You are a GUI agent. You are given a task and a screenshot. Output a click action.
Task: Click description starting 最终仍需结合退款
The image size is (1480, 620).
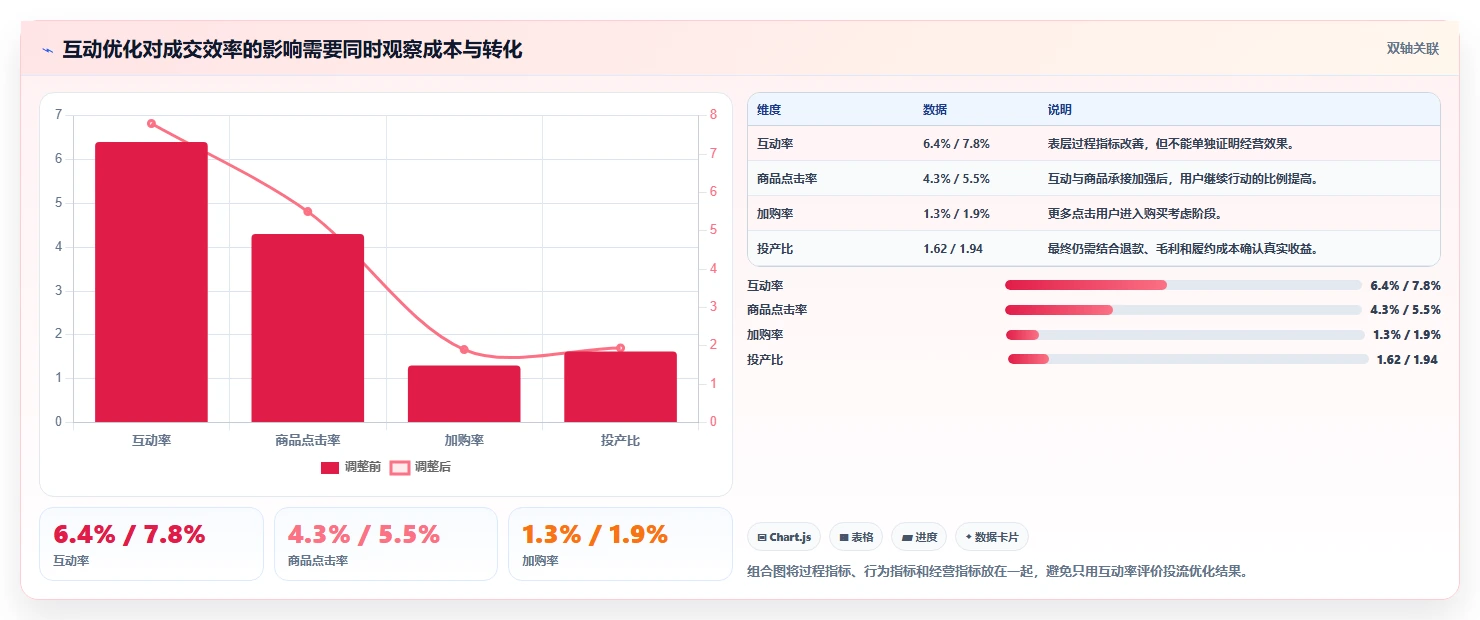coord(1183,249)
